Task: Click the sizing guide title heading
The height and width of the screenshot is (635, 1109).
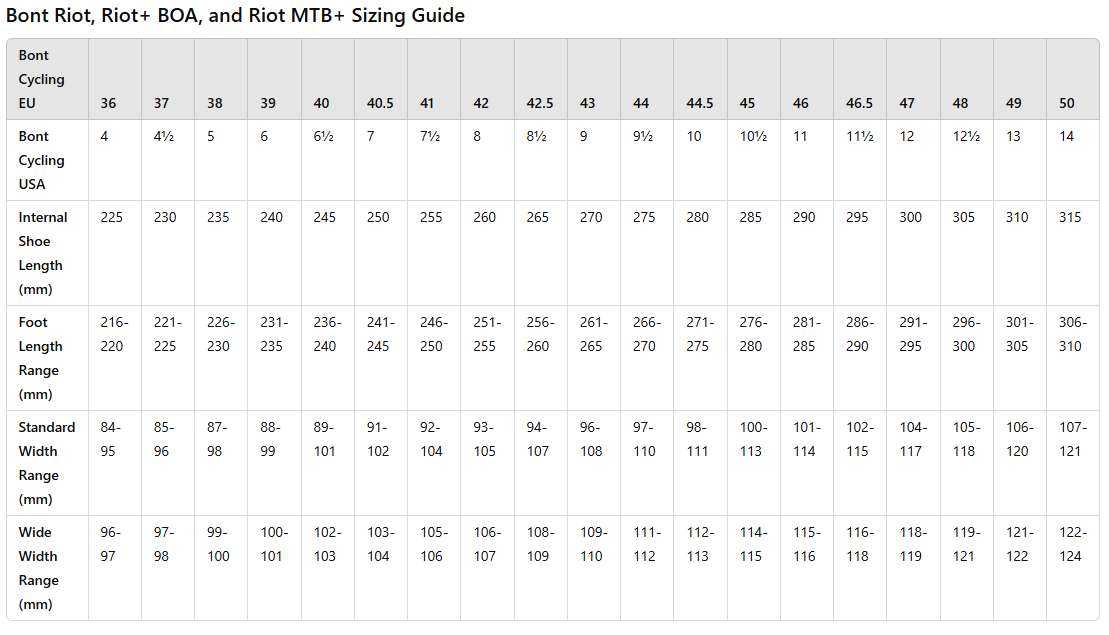Action: [235, 16]
